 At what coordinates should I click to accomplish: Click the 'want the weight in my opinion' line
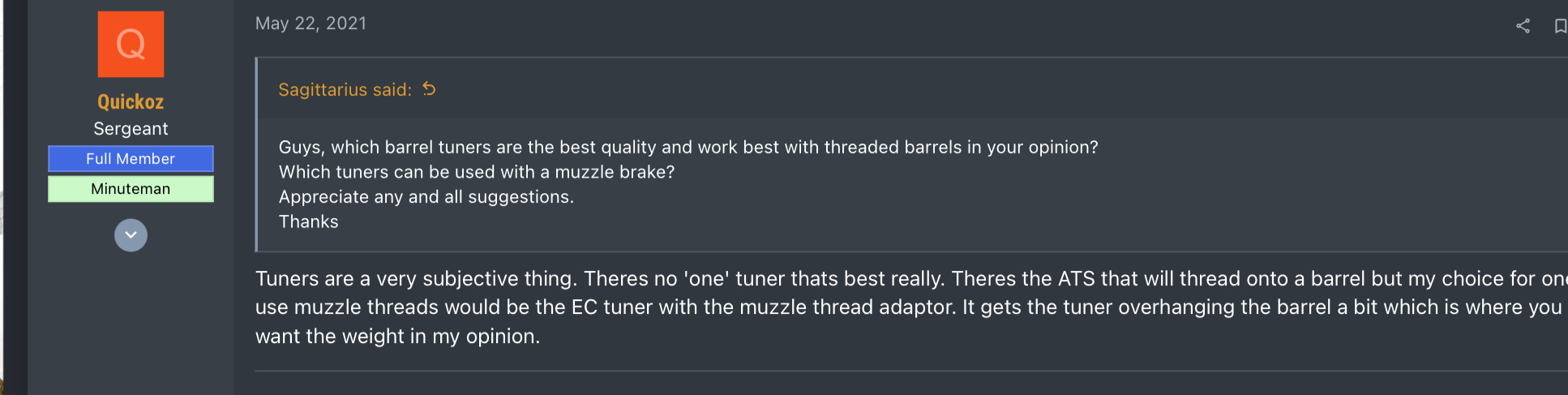point(398,337)
